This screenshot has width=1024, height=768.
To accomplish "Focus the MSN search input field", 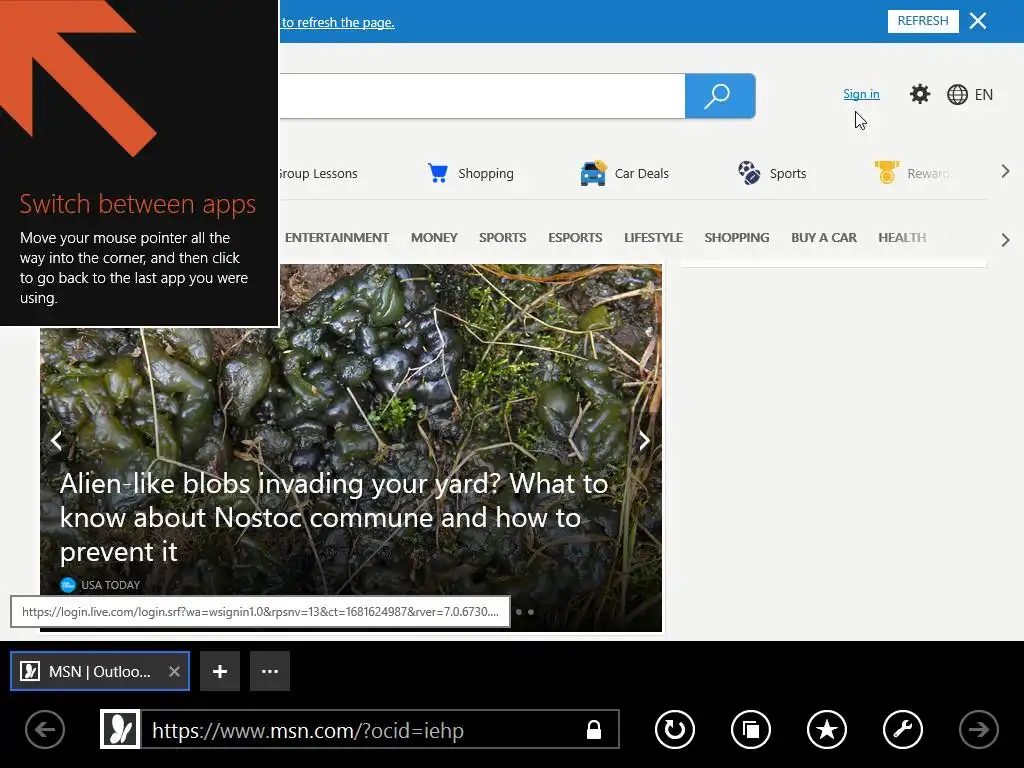I will [x=482, y=96].
